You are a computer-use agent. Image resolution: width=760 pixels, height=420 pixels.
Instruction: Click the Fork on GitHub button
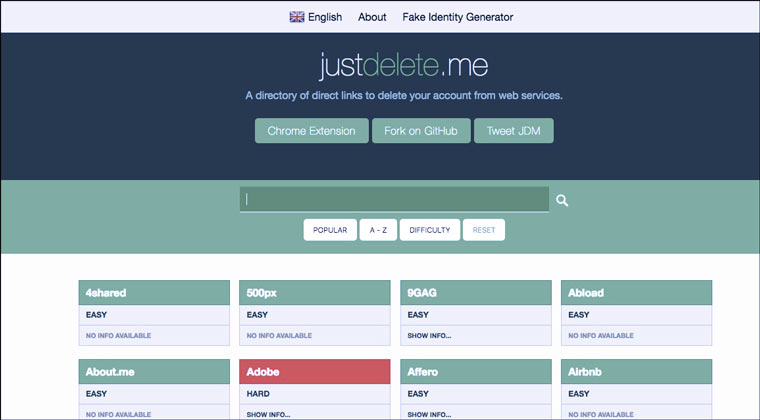tap(421, 131)
